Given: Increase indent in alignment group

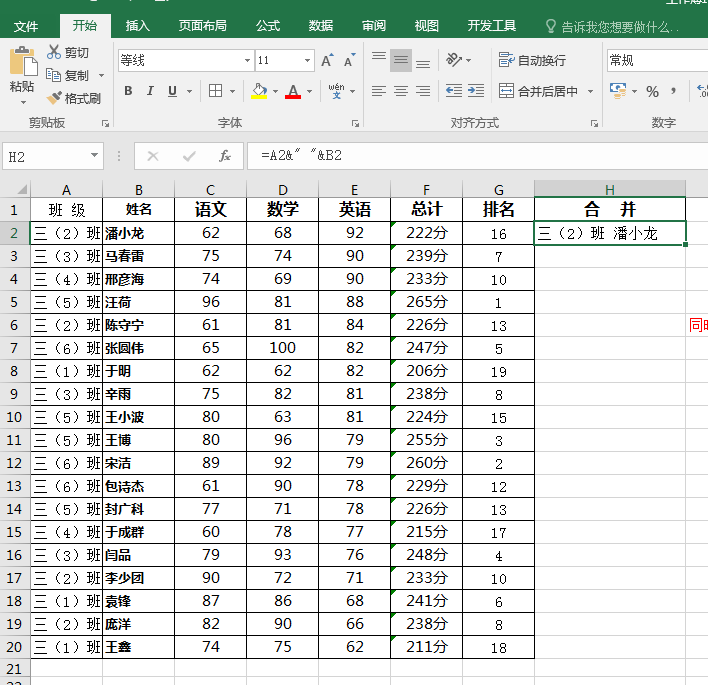Looking at the screenshot, I should click(475, 91).
